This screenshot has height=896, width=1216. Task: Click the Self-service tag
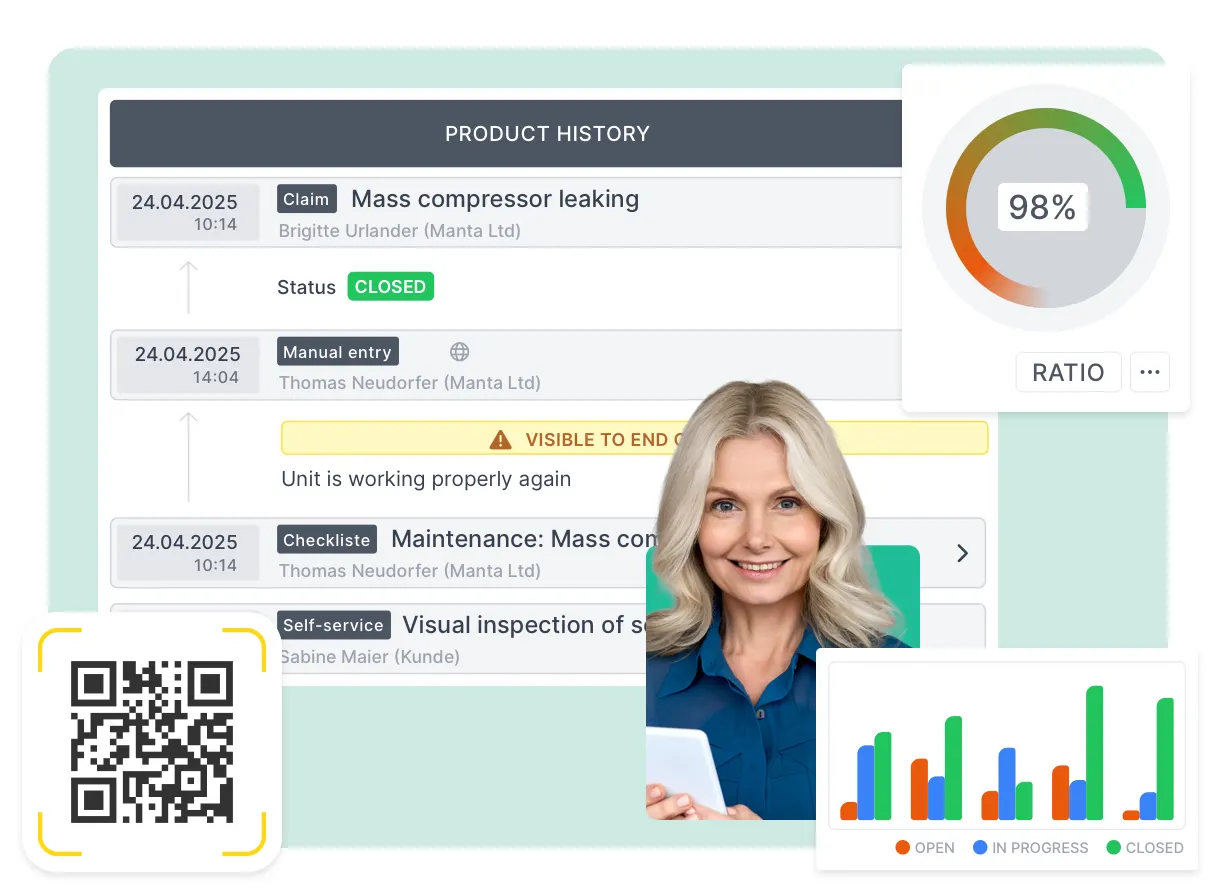(333, 625)
